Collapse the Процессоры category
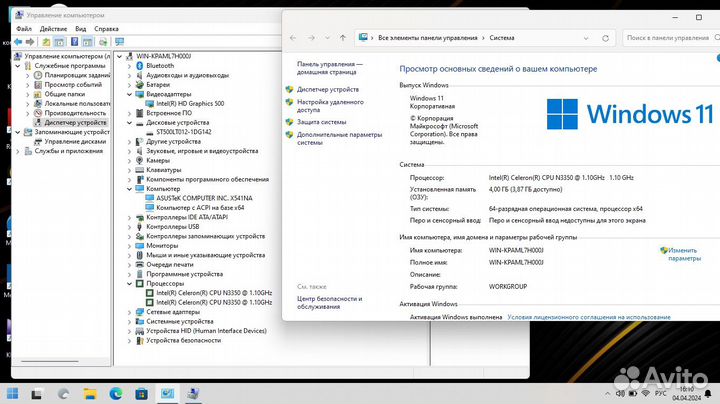Image resolution: width=720 pixels, height=404 pixels. (x=129, y=283)
